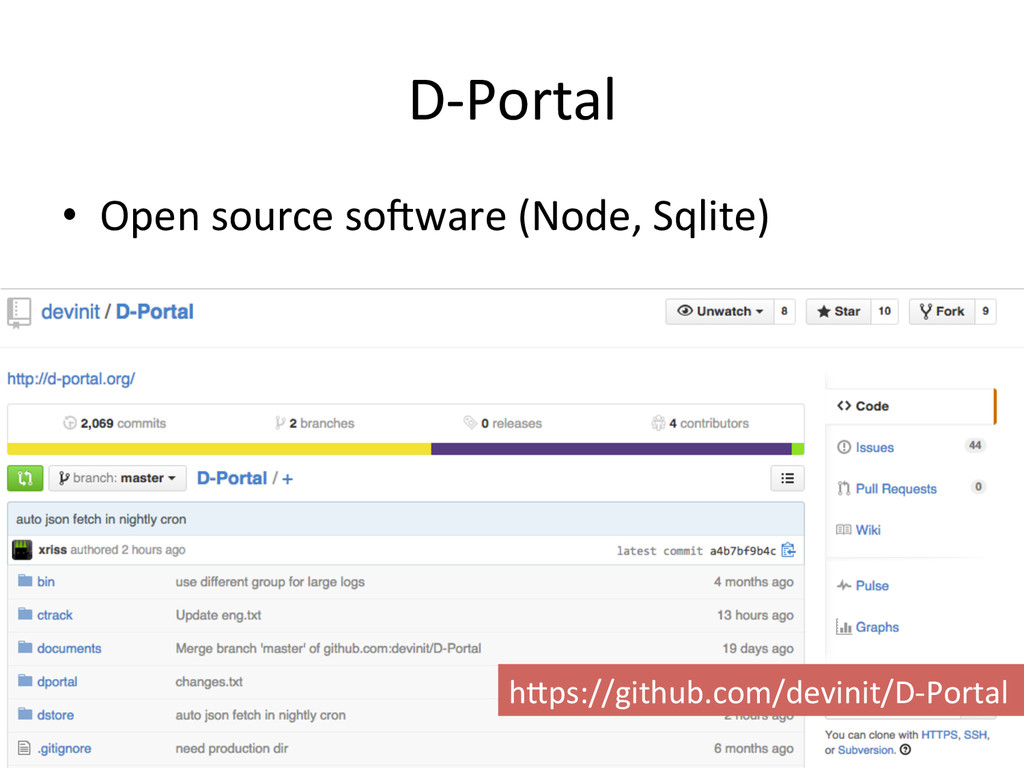Image resolution: width=1024 pixels, height=768 pixels.
Task: Click the yellow segment of language bar
Action: [219, 449]
